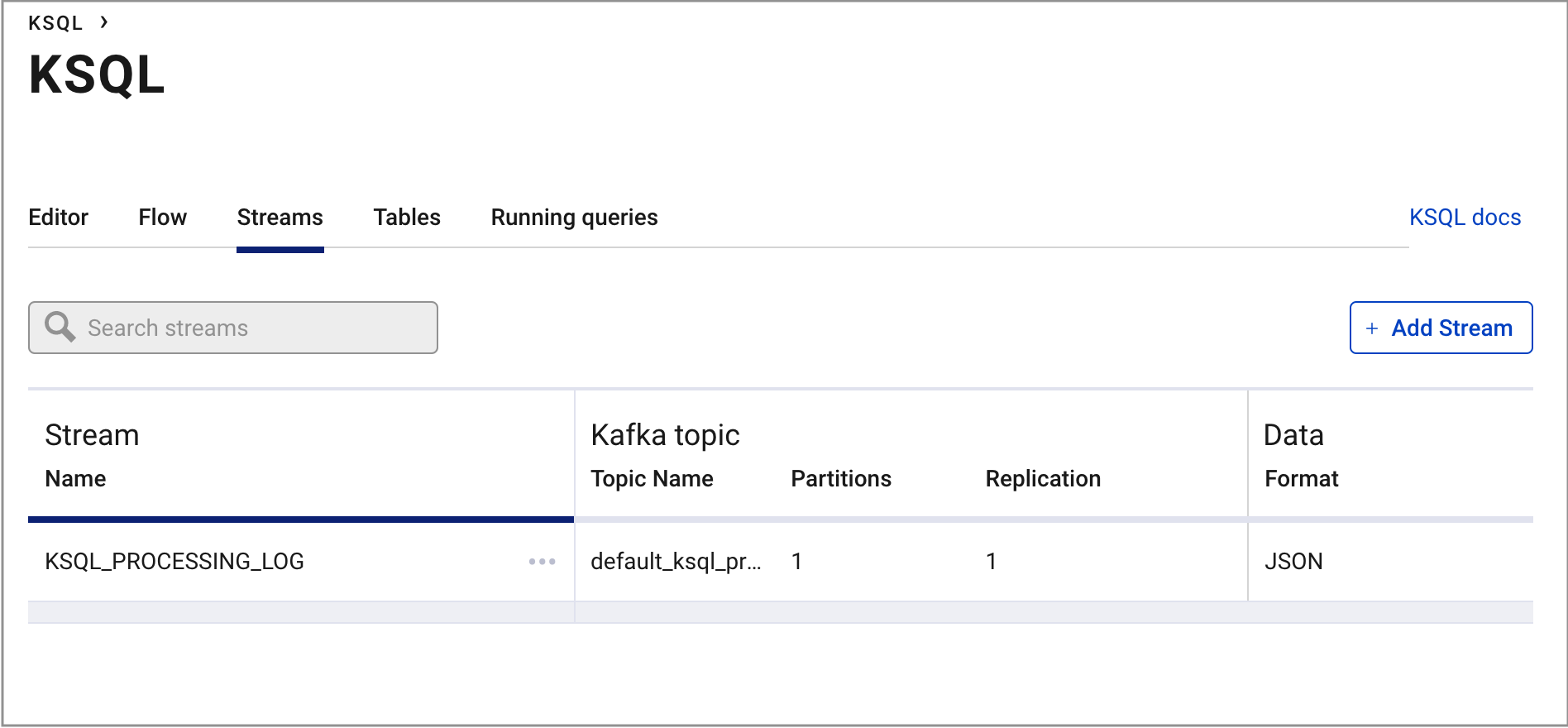Viewport: 1568px width, 728px height.
Task: Open the KSQL_PROCESSING_LOG row actions ellipsis
Action: (x=543, y=562)
